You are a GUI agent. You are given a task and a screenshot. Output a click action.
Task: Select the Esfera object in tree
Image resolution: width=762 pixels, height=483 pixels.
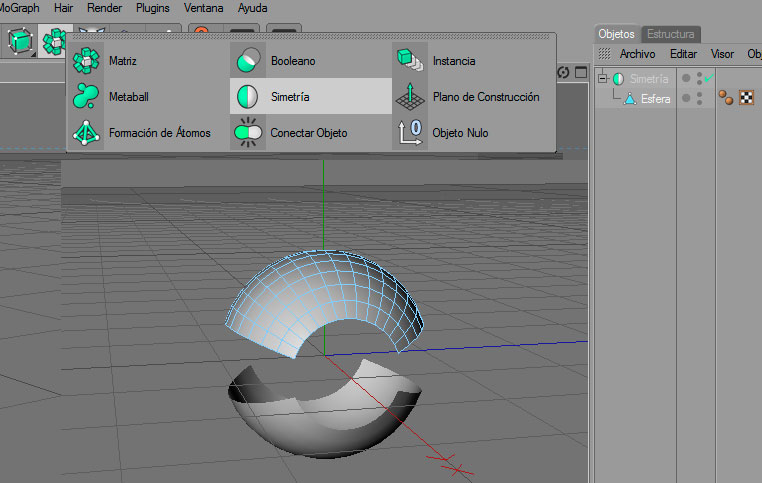coord(656,99)
